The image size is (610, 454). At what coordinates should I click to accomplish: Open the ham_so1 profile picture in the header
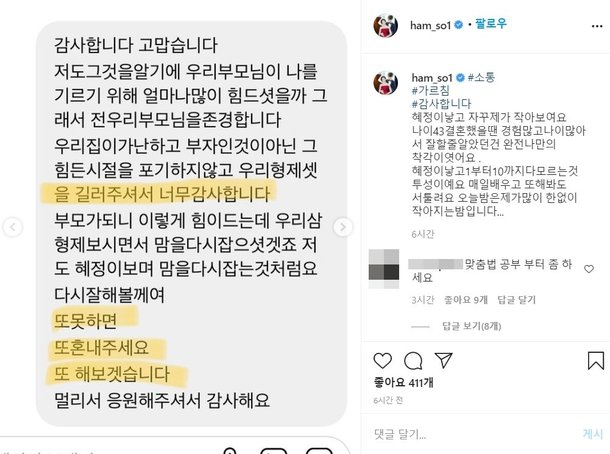pos(386,26)
